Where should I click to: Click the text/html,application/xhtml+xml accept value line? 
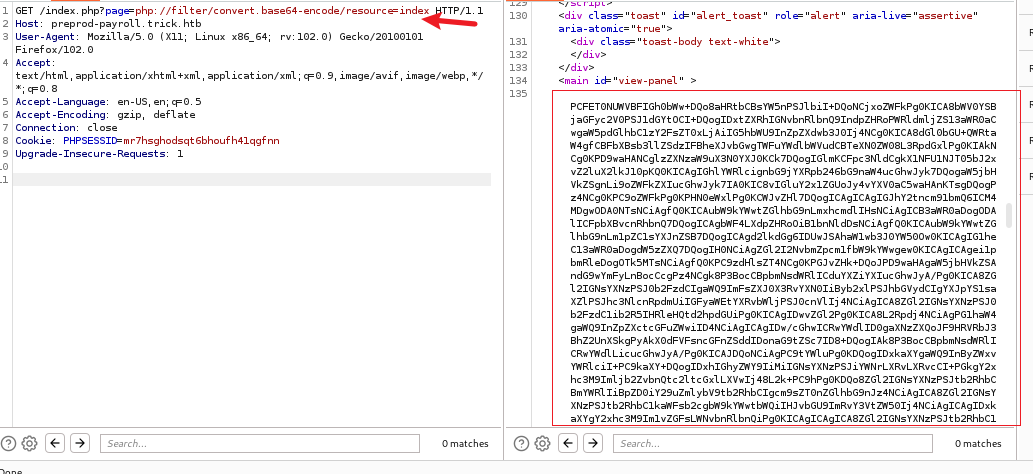point(249,76)
